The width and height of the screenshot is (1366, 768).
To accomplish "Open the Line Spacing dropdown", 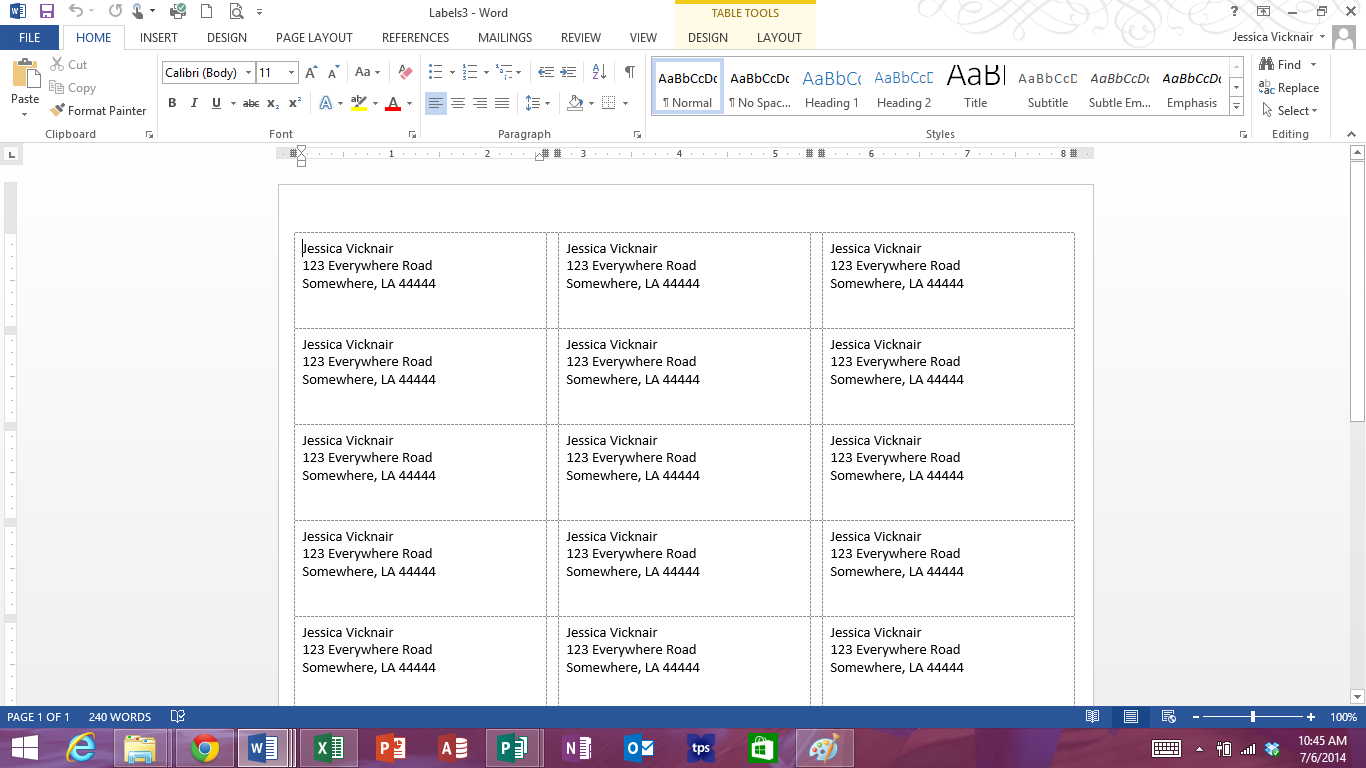I will tap(536, 103).
